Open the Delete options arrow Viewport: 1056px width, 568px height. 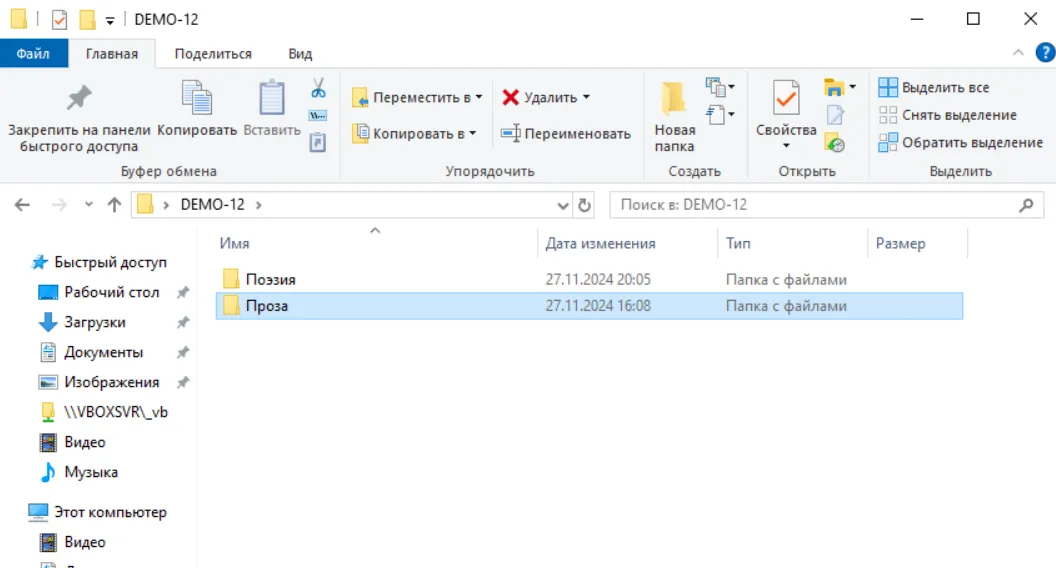click(587, 98)
